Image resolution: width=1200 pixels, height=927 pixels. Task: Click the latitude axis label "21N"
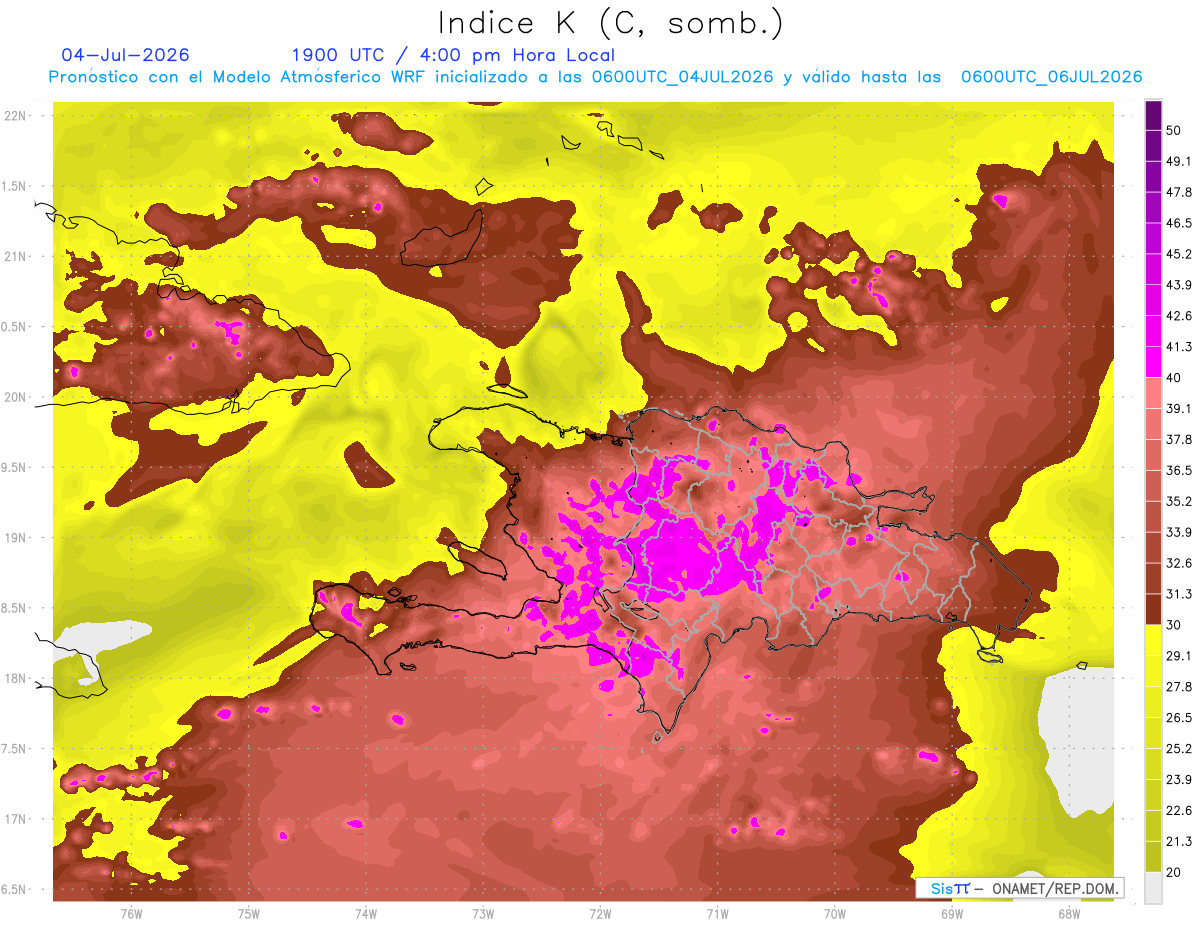pyautogui.click(x=15, y=257)
